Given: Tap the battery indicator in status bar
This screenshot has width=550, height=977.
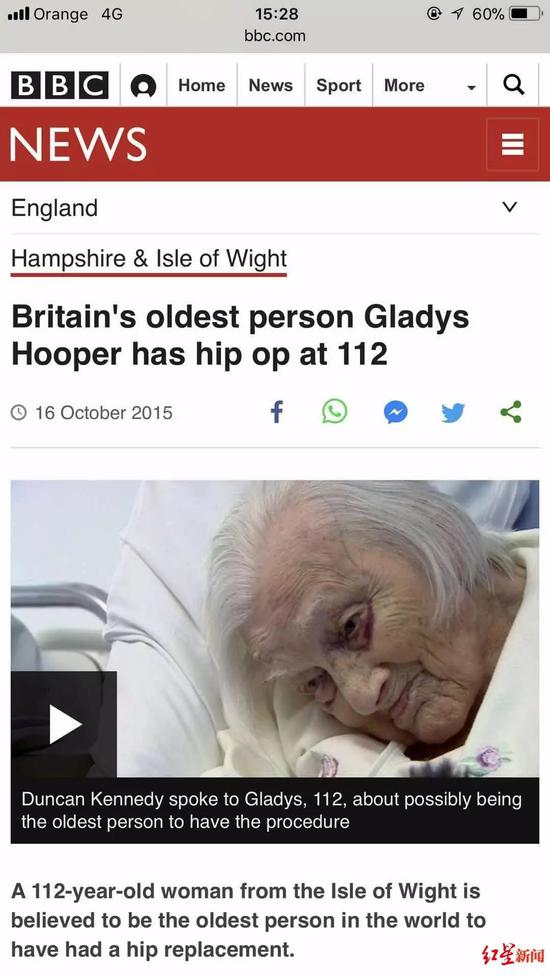Looking at the screenshot, I should 527,14.
